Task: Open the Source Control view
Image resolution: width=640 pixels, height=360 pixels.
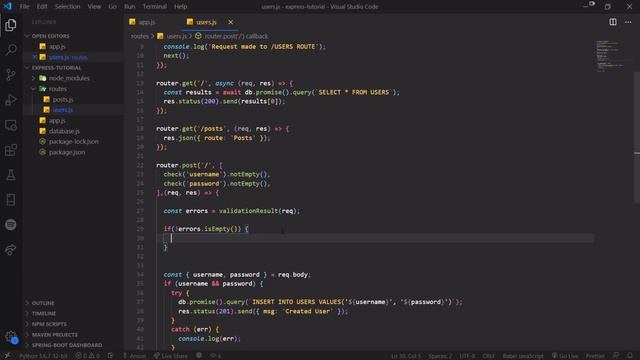Action: tap(11, 75)
